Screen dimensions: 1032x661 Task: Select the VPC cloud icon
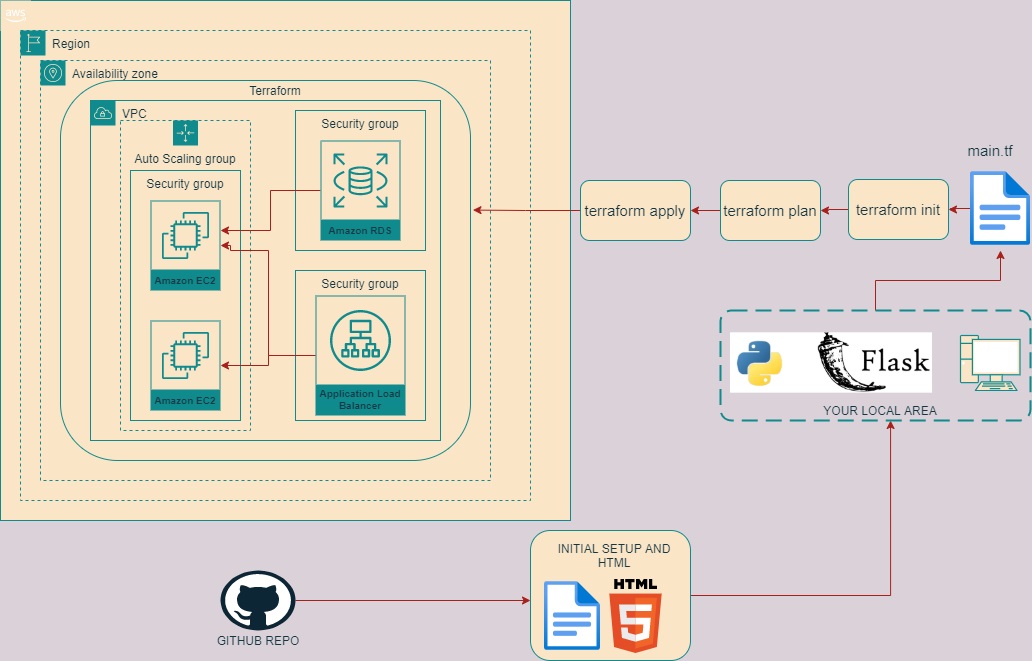coord(103,113)
